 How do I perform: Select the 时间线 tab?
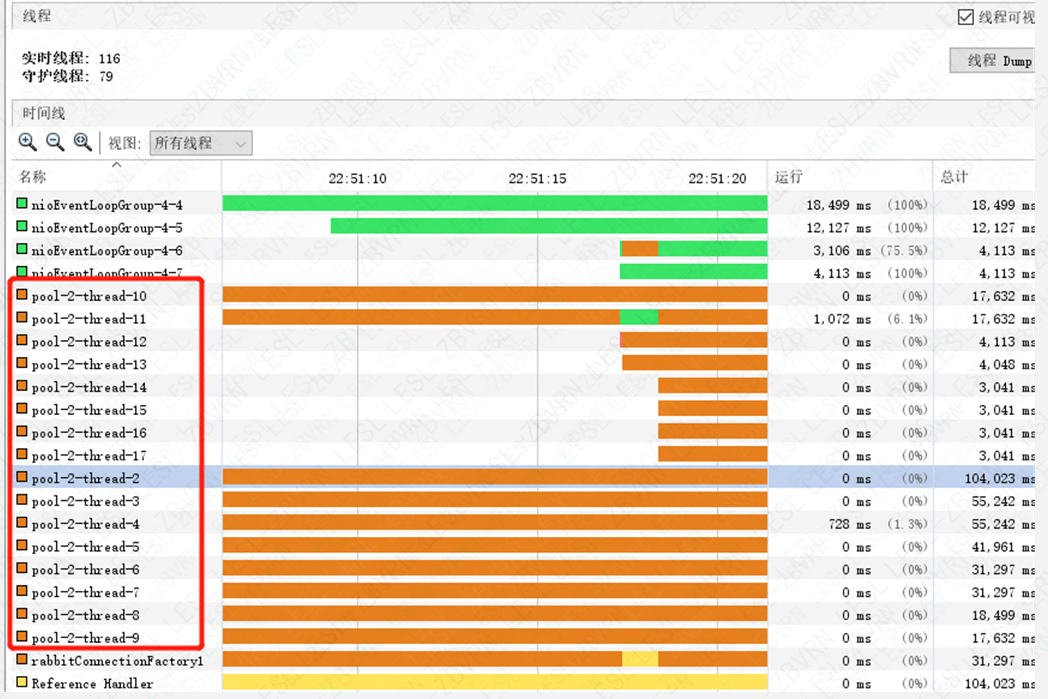43,113
